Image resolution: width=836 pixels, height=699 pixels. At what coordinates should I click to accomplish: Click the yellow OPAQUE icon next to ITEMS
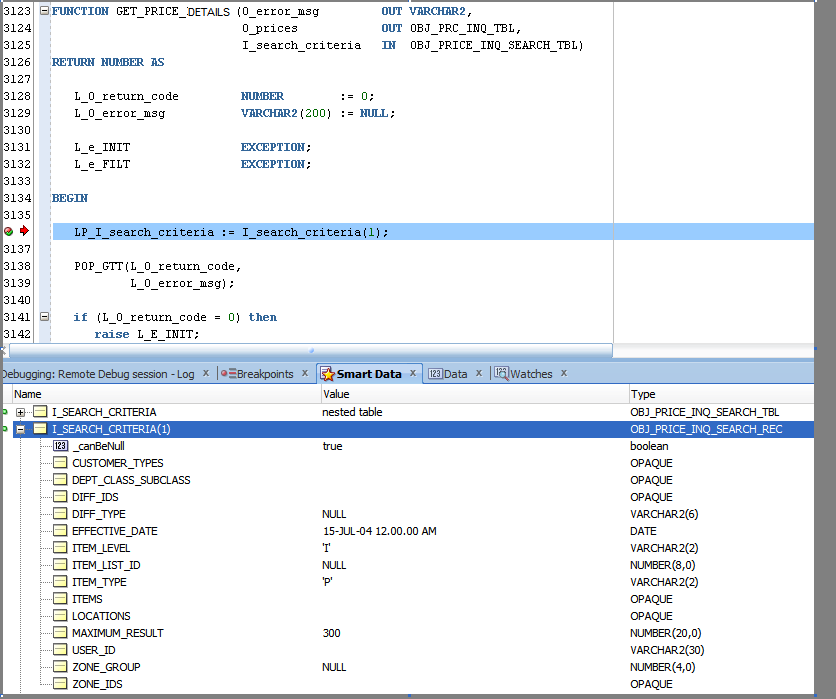[60, 599]
